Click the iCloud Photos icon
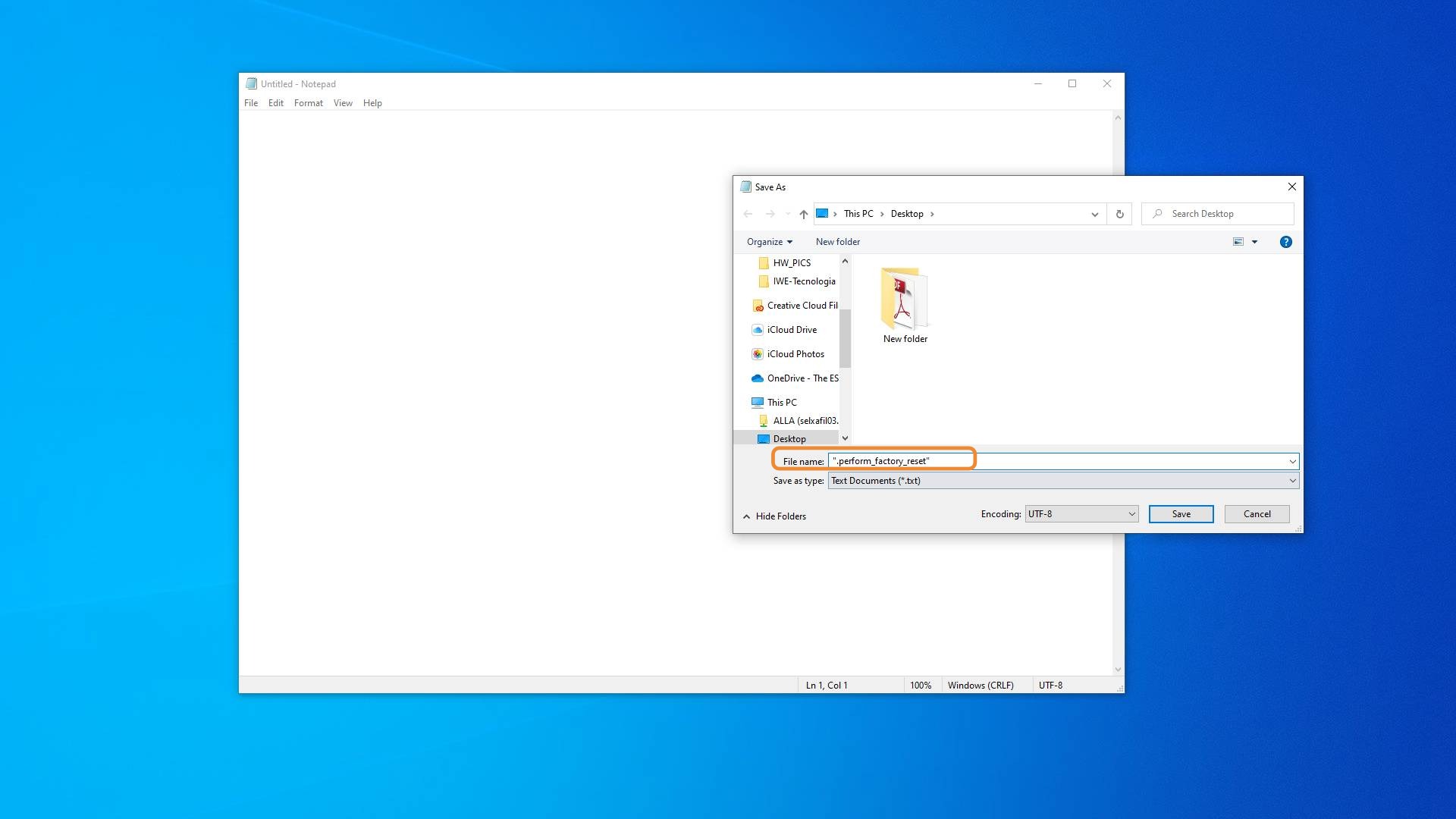This screenshot has width=1456, height=819. (757, 354)
